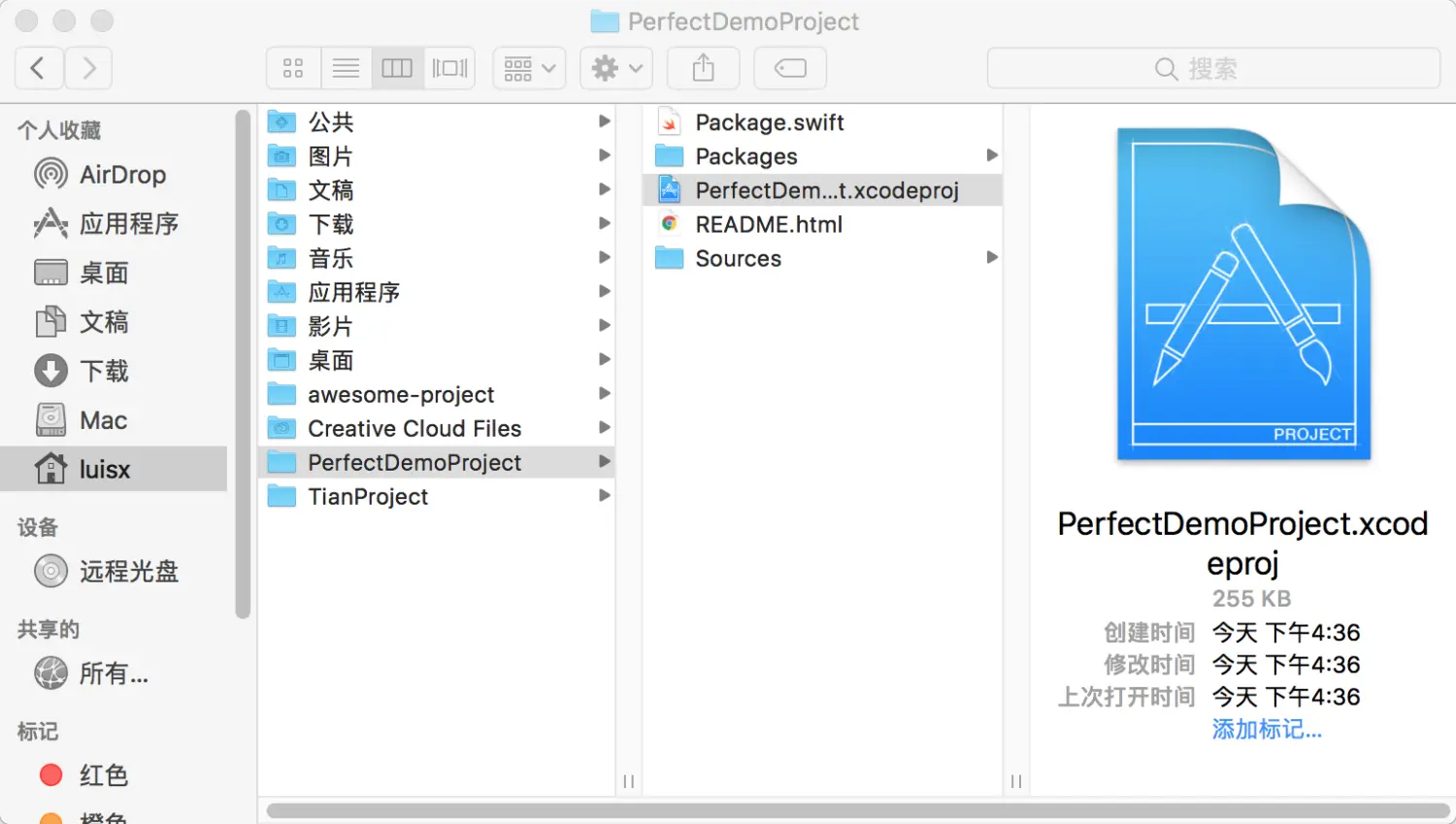The image size is (1456, 824).
Task: Click the second column resize handle
Action: [1016, 781]
